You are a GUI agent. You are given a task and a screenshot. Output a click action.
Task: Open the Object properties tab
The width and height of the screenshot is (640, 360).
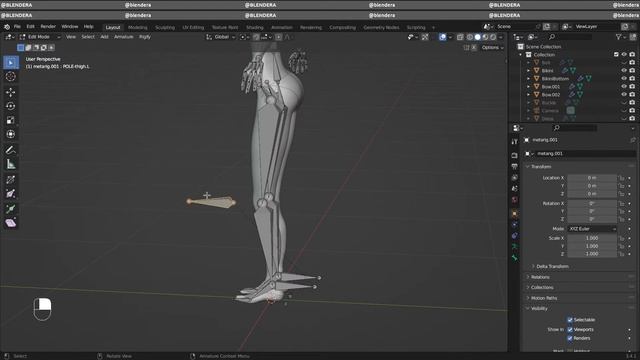click(514, 213)
